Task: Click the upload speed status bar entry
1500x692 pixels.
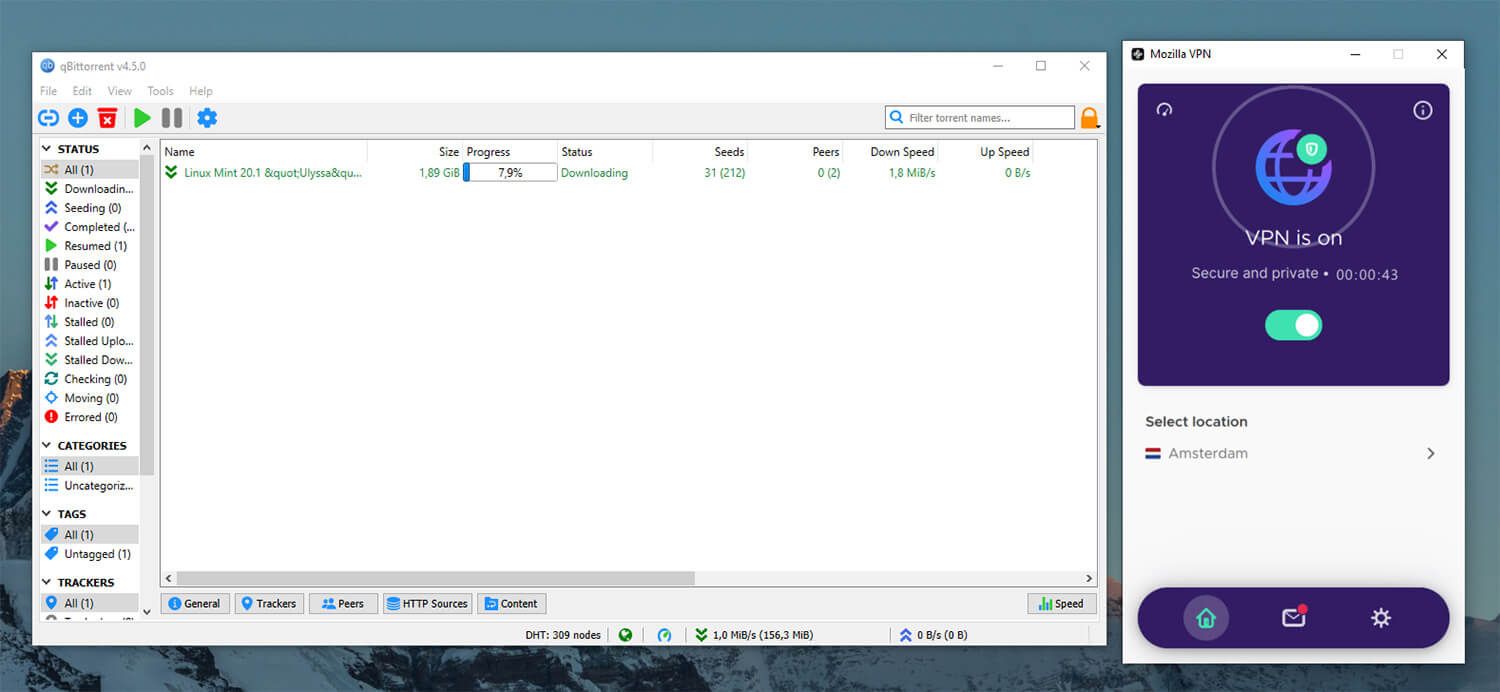Action: (933, 635)
